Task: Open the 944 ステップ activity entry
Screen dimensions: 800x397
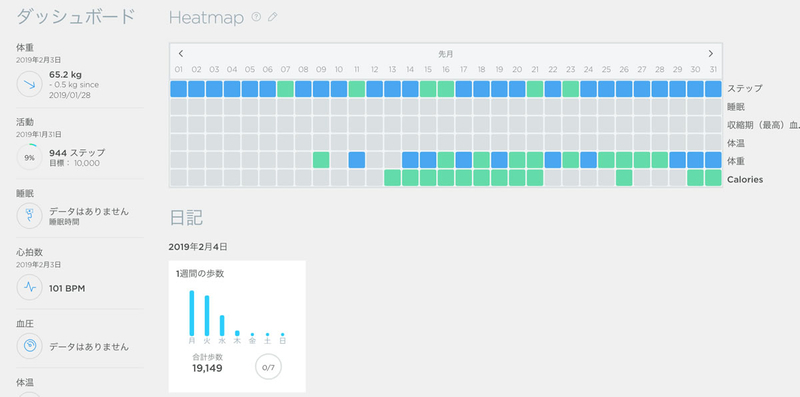Action: tap(77, 153)
